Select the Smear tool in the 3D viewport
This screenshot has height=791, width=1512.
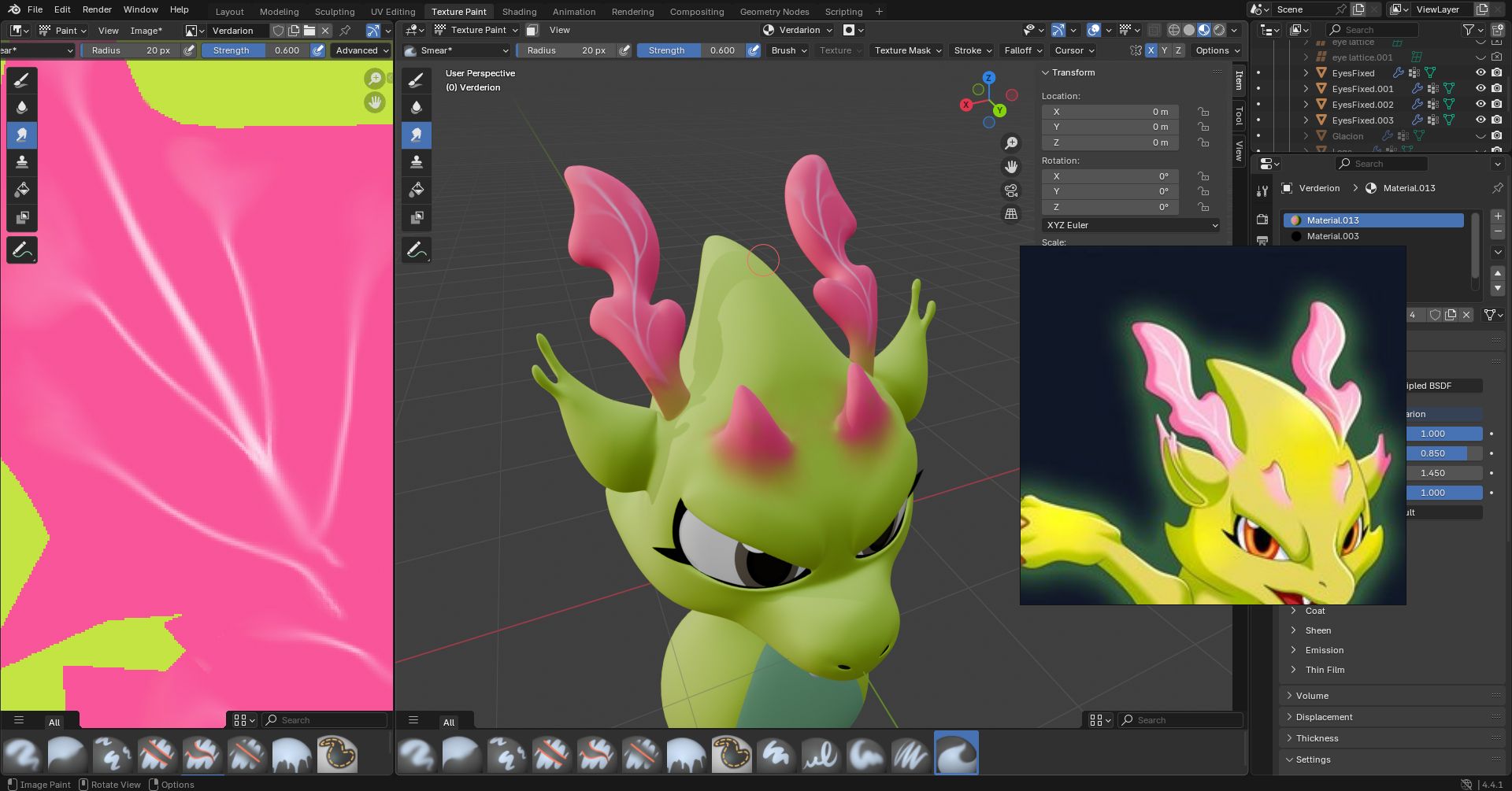(x=417, y=135)
